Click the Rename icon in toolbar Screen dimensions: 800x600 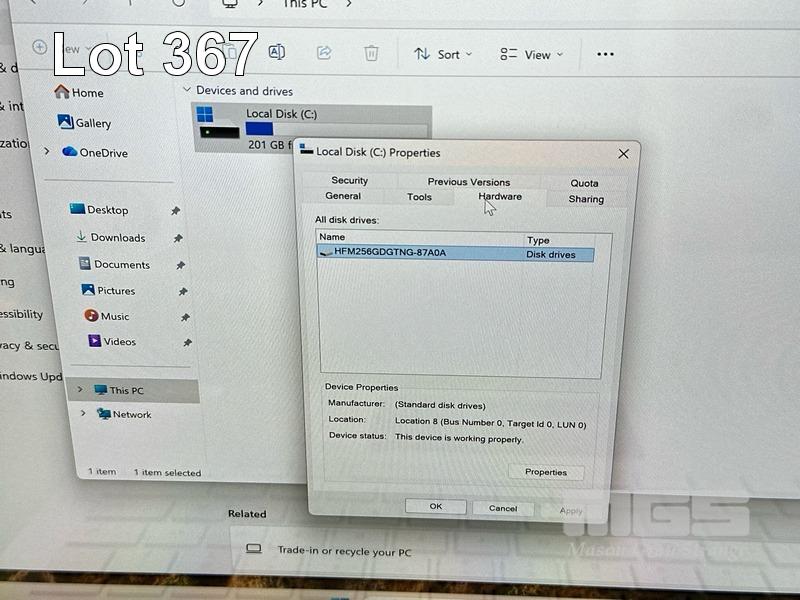(277, 53)
